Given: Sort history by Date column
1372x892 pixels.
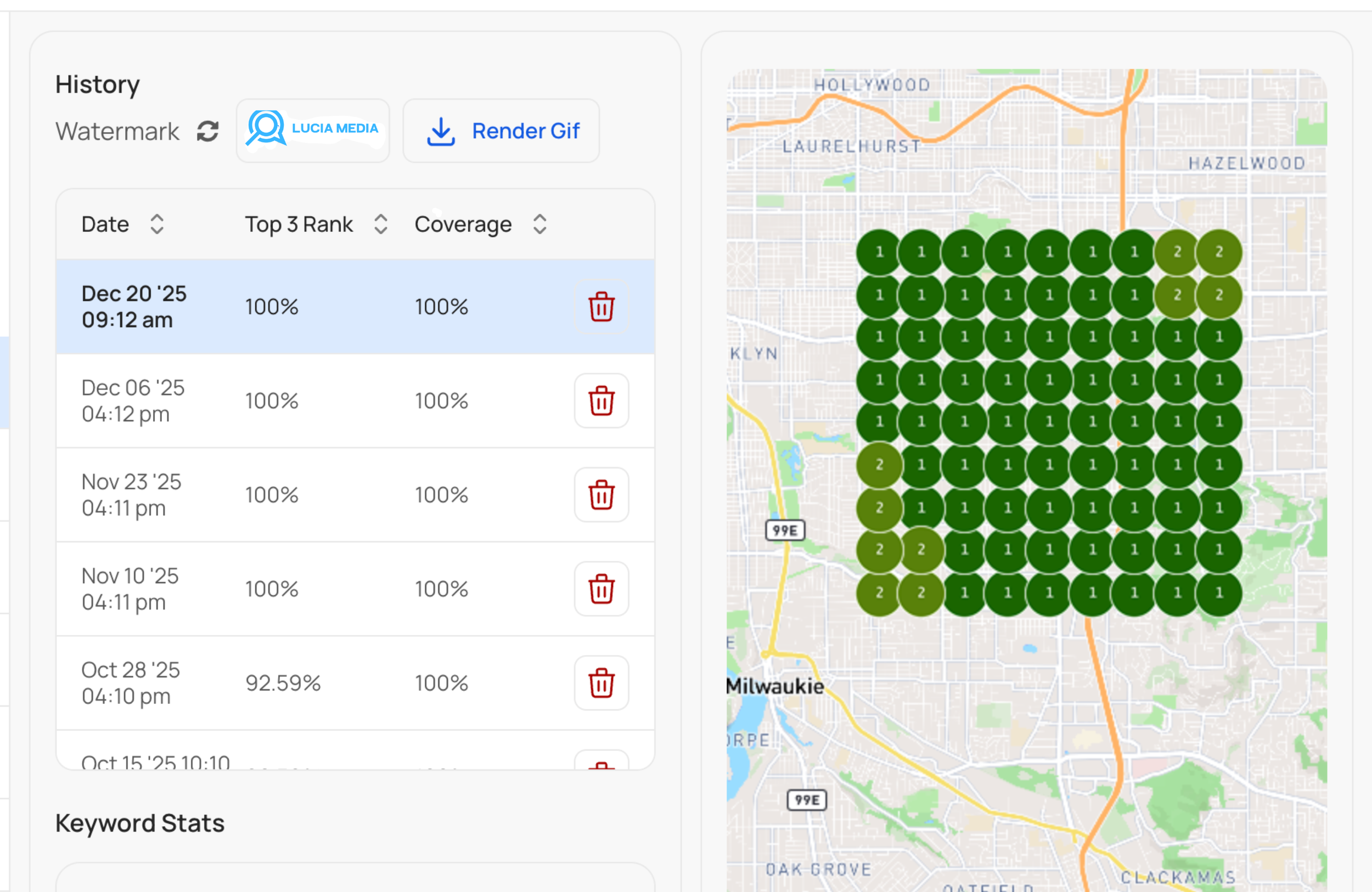Looking at the screenshot, I should 157,224.
